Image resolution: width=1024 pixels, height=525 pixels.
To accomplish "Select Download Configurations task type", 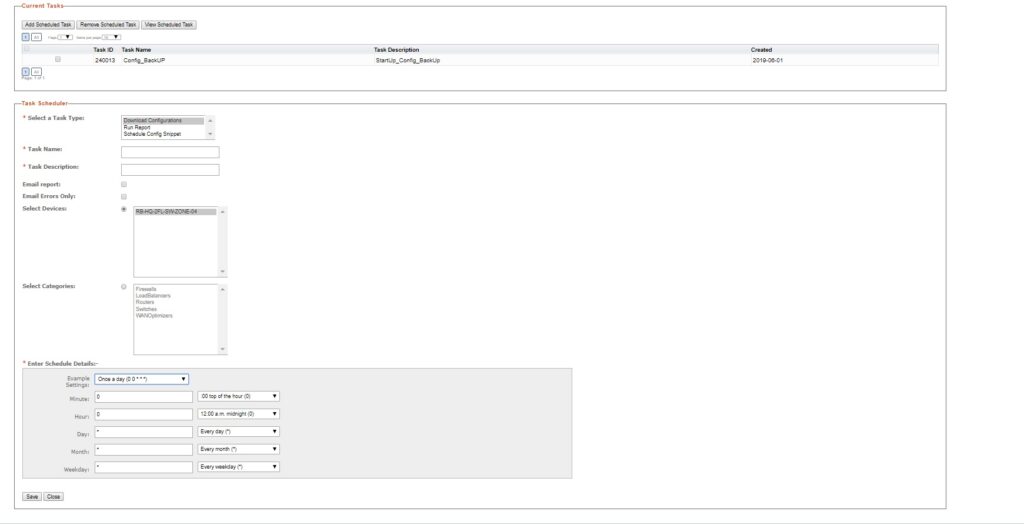I will [163, 121].
